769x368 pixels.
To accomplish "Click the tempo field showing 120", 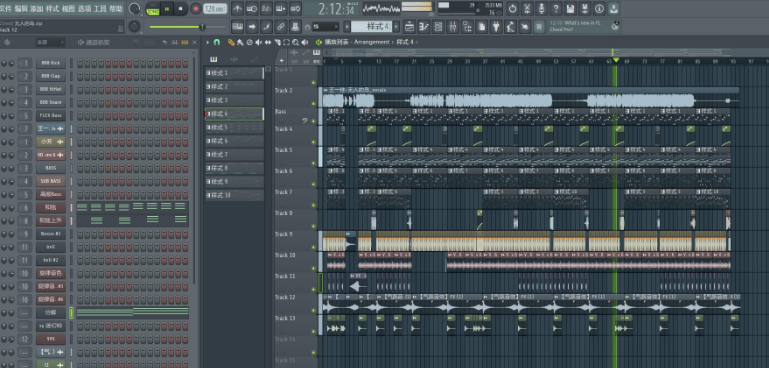I will [x=215, y=8].
